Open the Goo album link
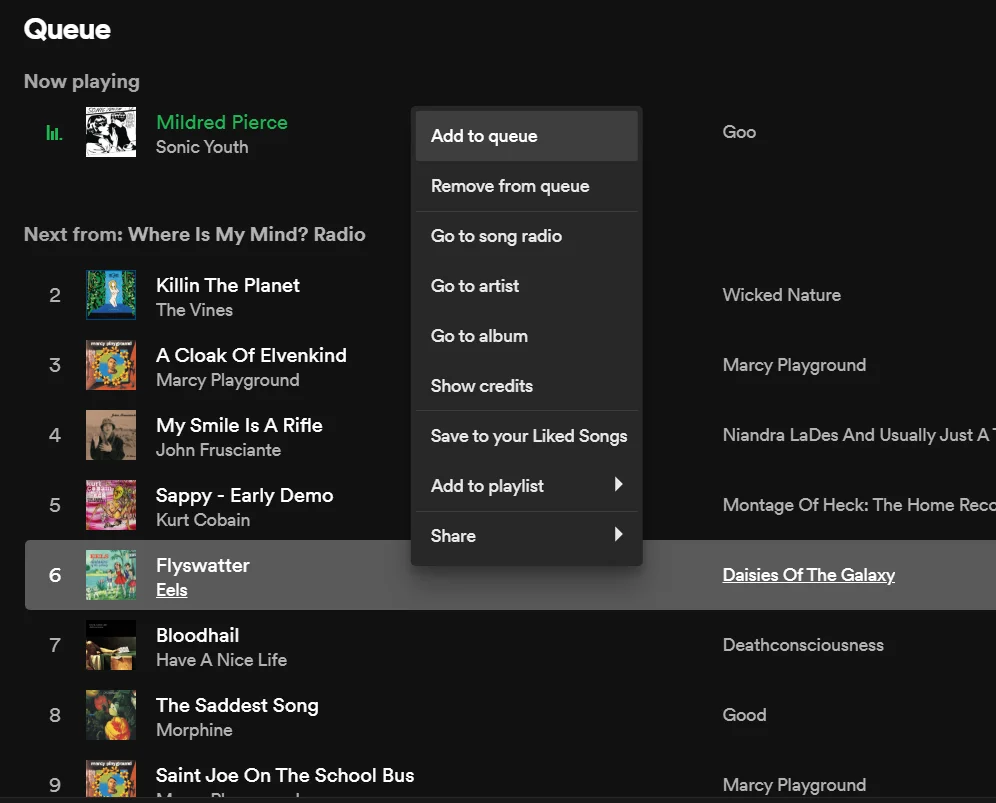The width and height of the screenshot is (996, 803). coord(739,132)
